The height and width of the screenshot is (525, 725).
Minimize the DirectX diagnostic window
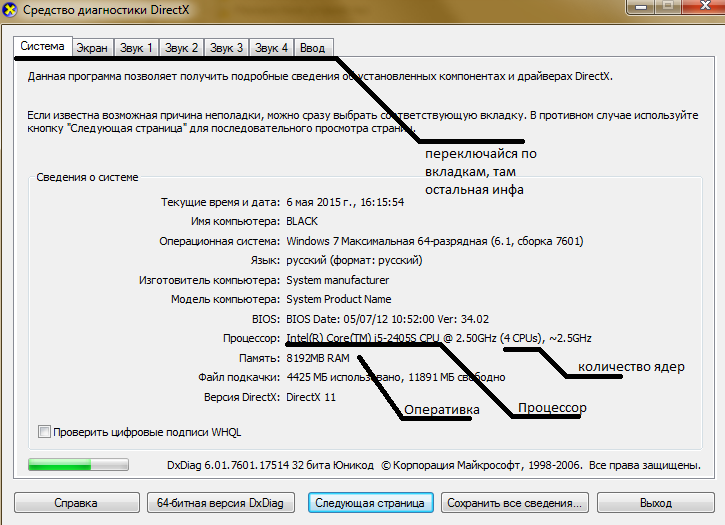pyautogui.click(x=640, y=6)
